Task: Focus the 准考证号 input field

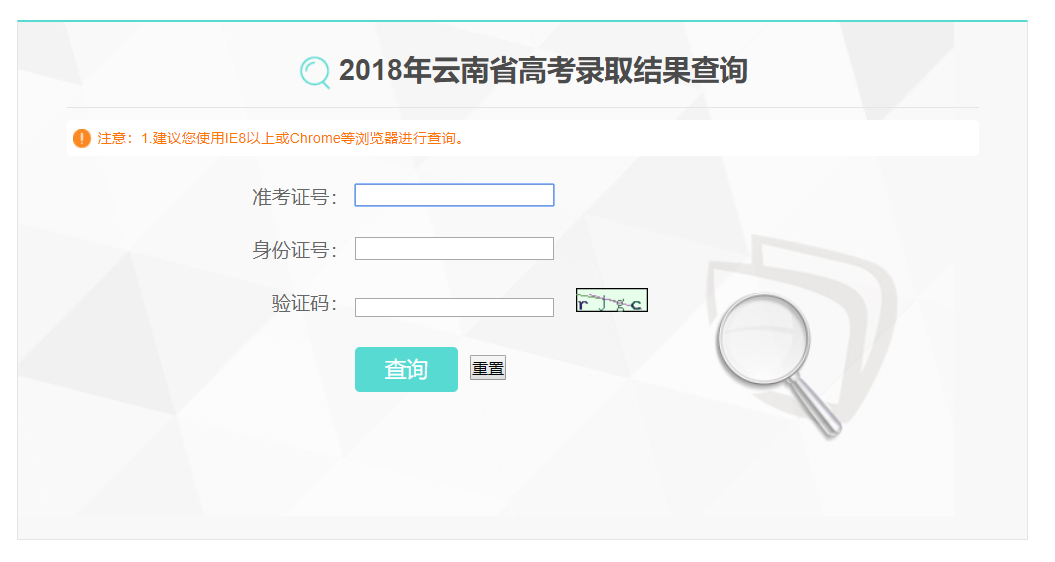Action: (454, 195)
